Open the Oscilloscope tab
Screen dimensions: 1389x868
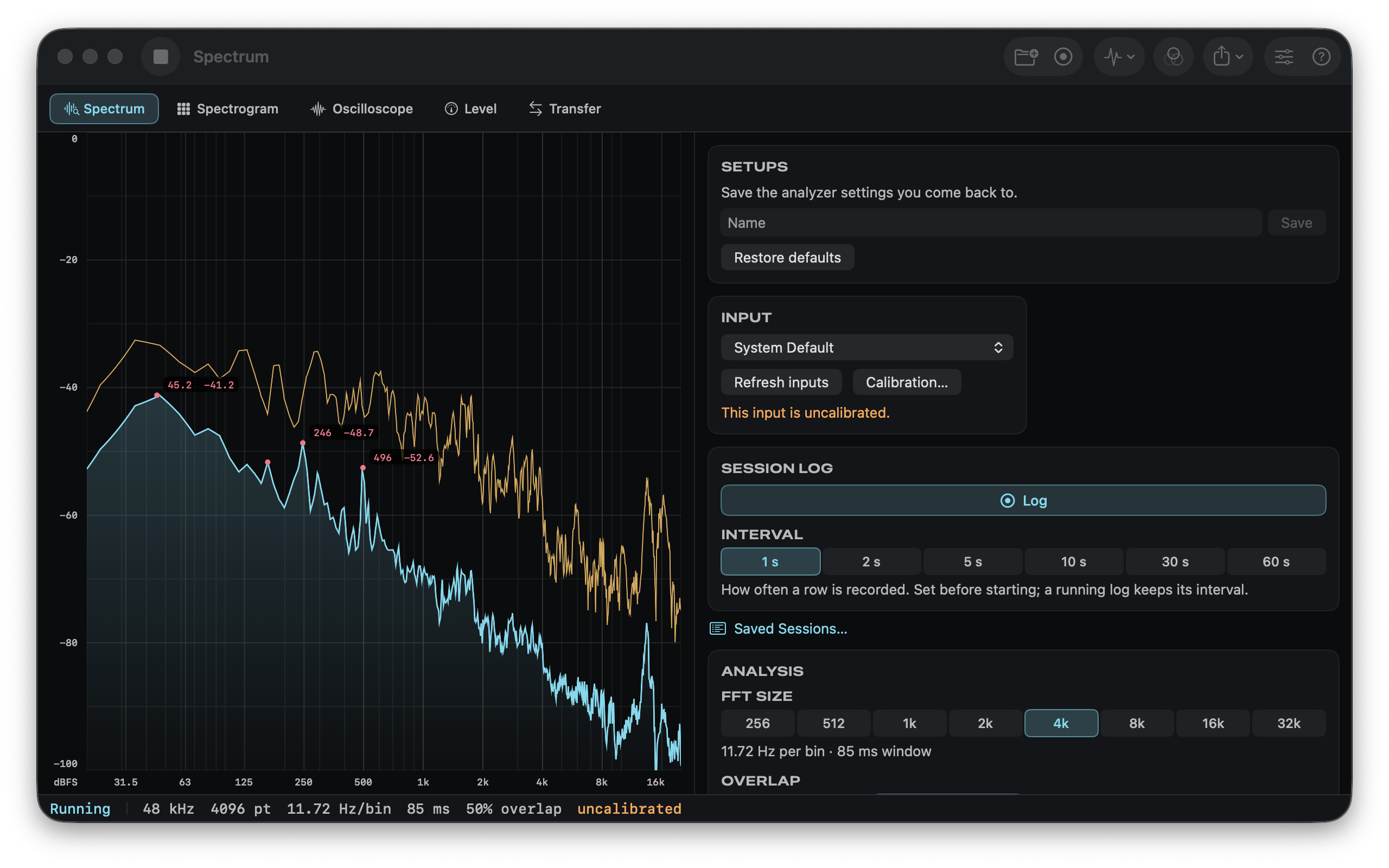pos(361,108)
